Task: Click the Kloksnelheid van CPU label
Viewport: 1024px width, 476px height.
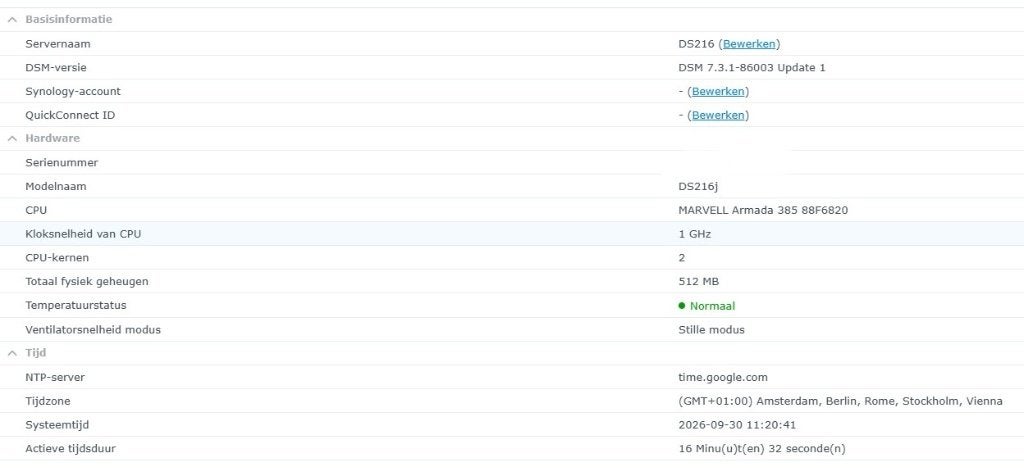Action: (83, 234)
